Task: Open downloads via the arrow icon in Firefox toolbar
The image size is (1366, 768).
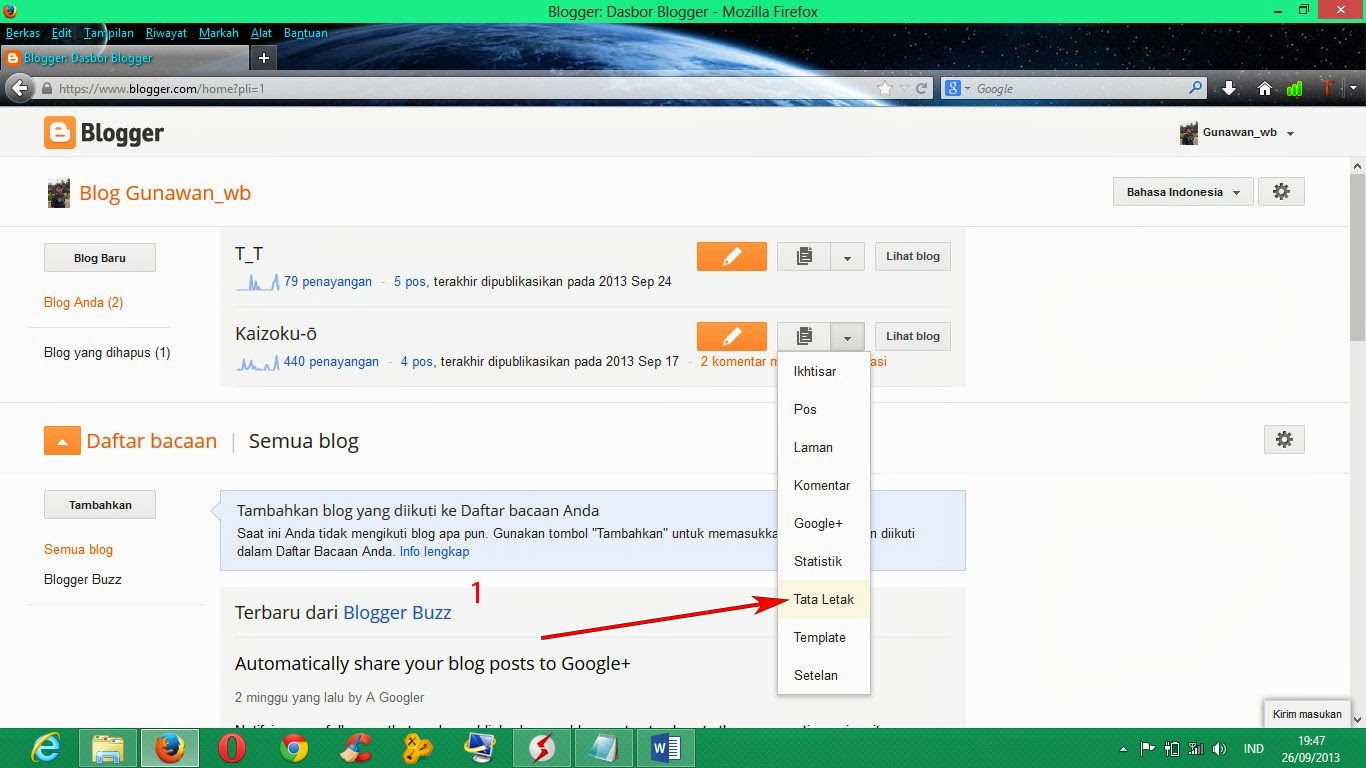Action: pyautogui.click(x=1229, y=88)
